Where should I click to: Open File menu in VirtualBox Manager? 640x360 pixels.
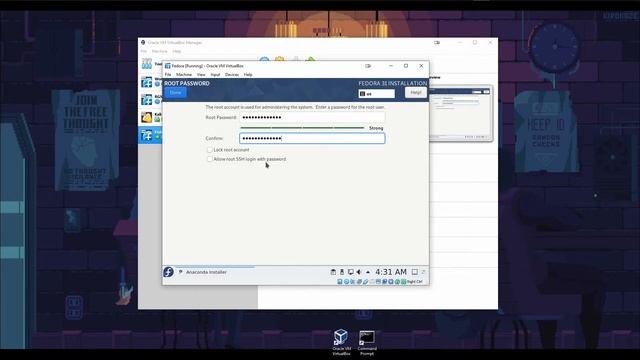point(144,51)
